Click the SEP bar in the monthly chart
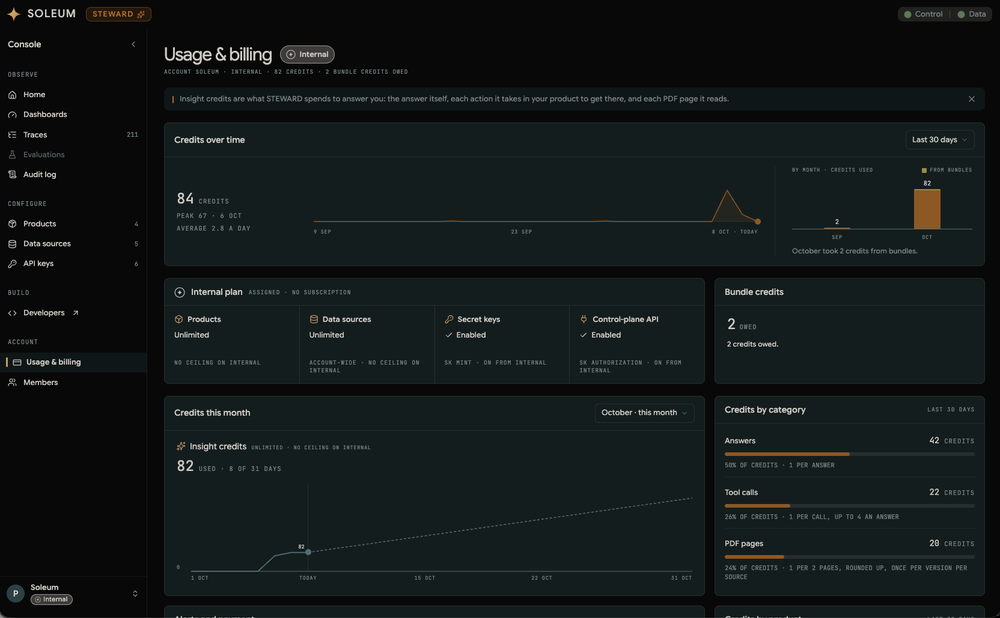The image size is (1000, 618). pyautogui.click(x=837, y=228)
